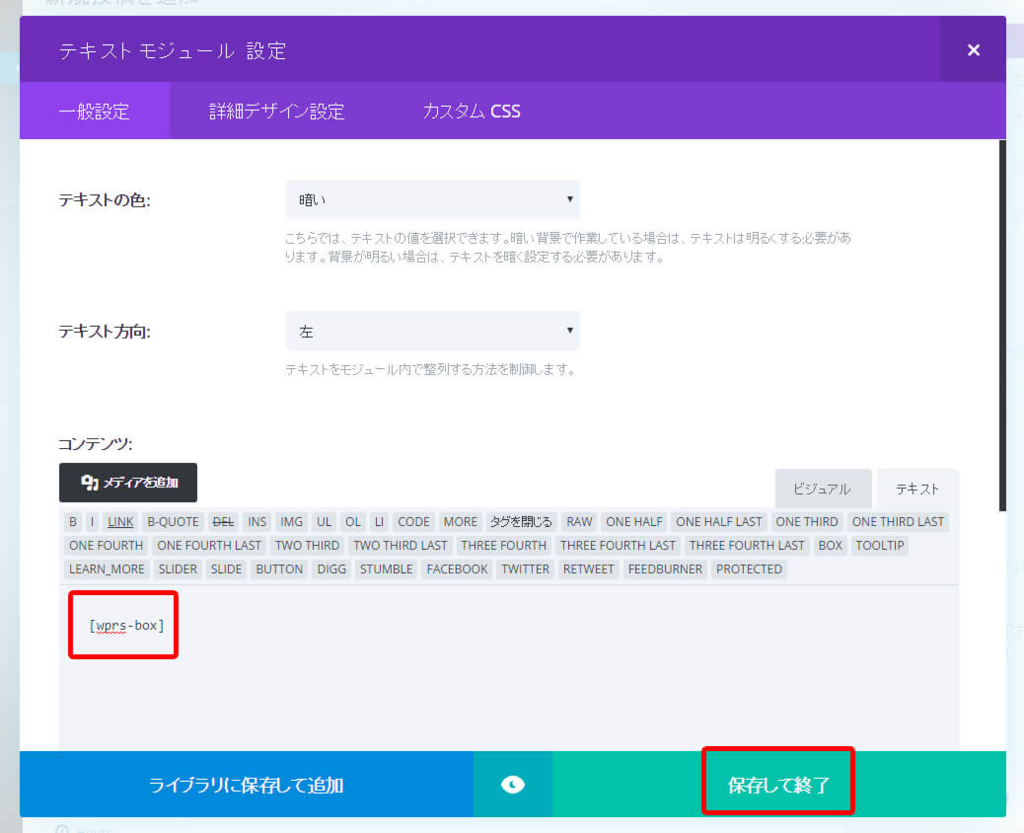The image size is (1024, 833).
Task: Insert an IMG tag
Action: (291, 522)
